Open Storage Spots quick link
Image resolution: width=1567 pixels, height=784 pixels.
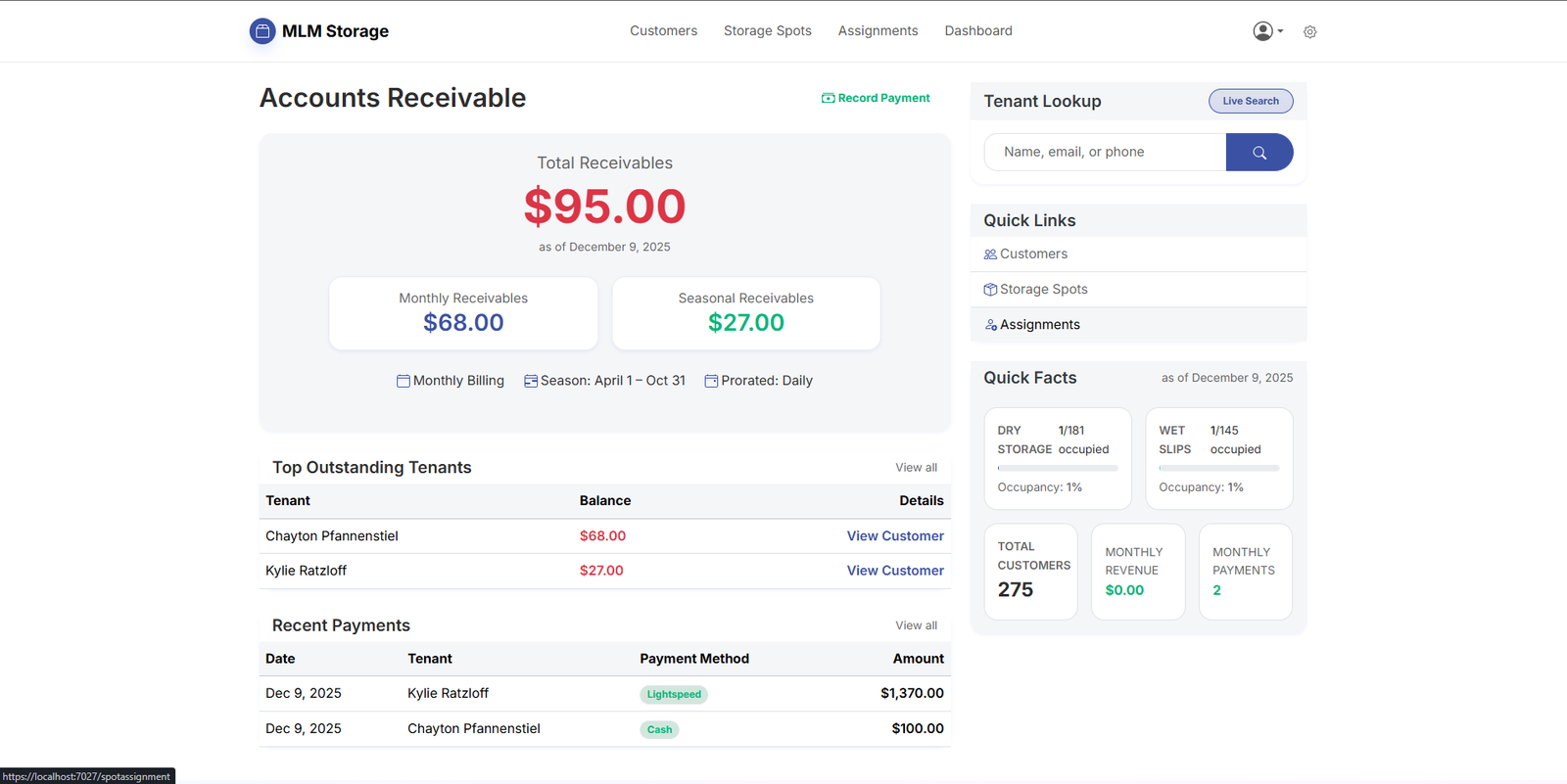click(1138, 290)
